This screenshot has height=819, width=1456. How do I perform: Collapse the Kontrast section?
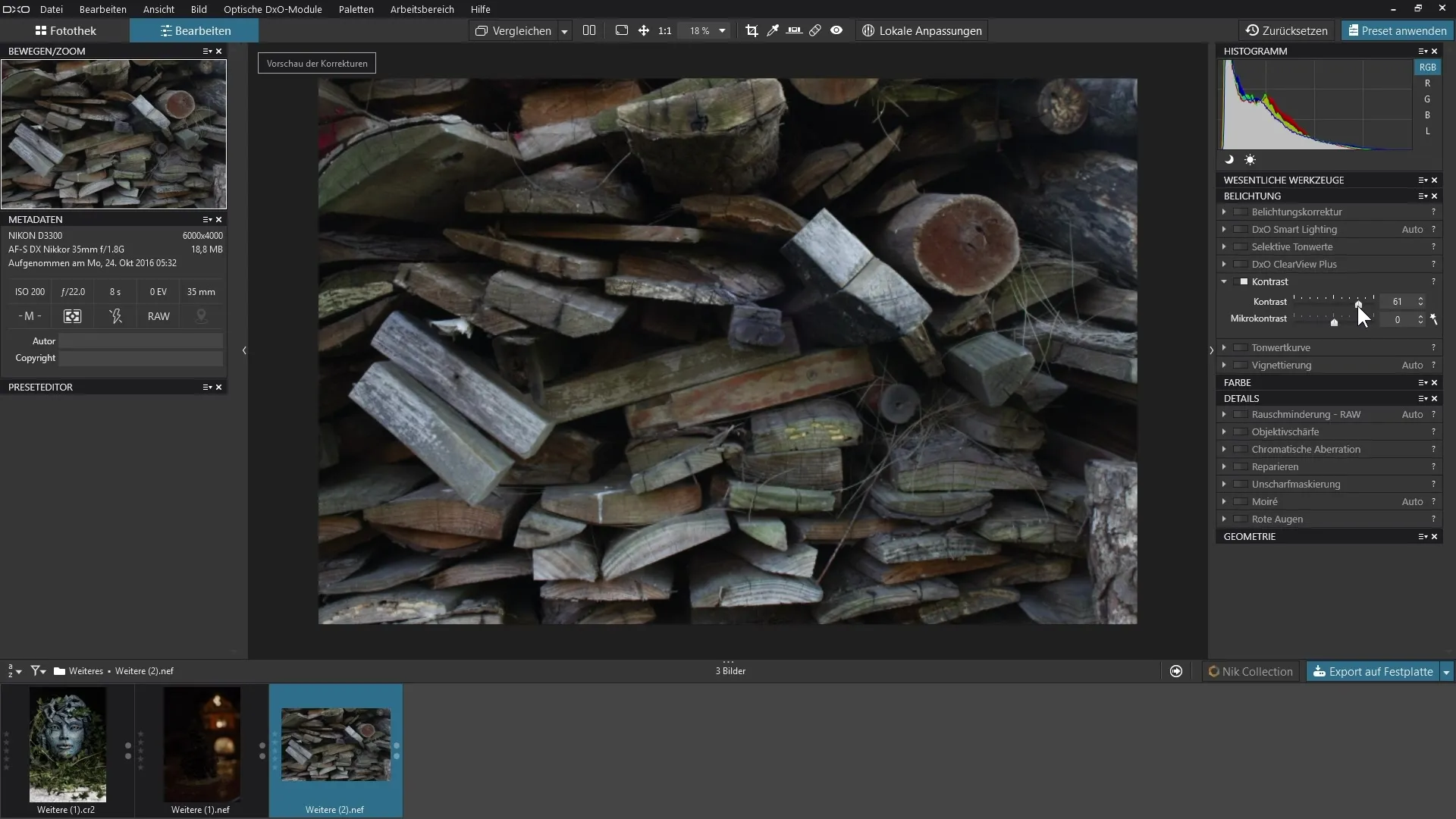[1224, 282]
